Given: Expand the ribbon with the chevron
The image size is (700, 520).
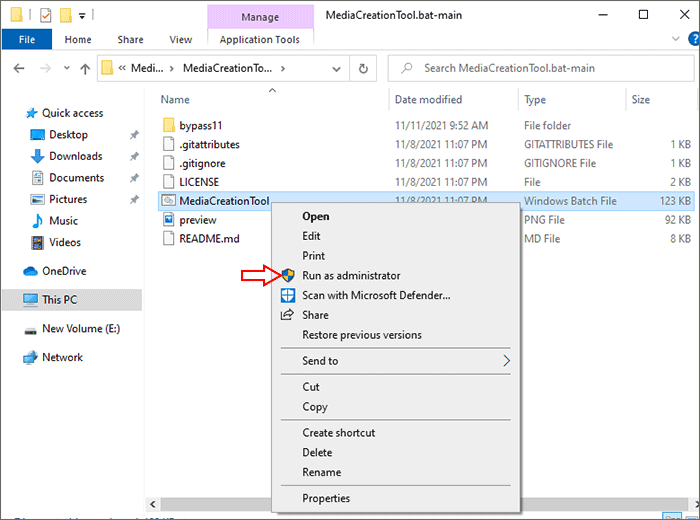Looking at the screenshot, I should pos(675,39).
